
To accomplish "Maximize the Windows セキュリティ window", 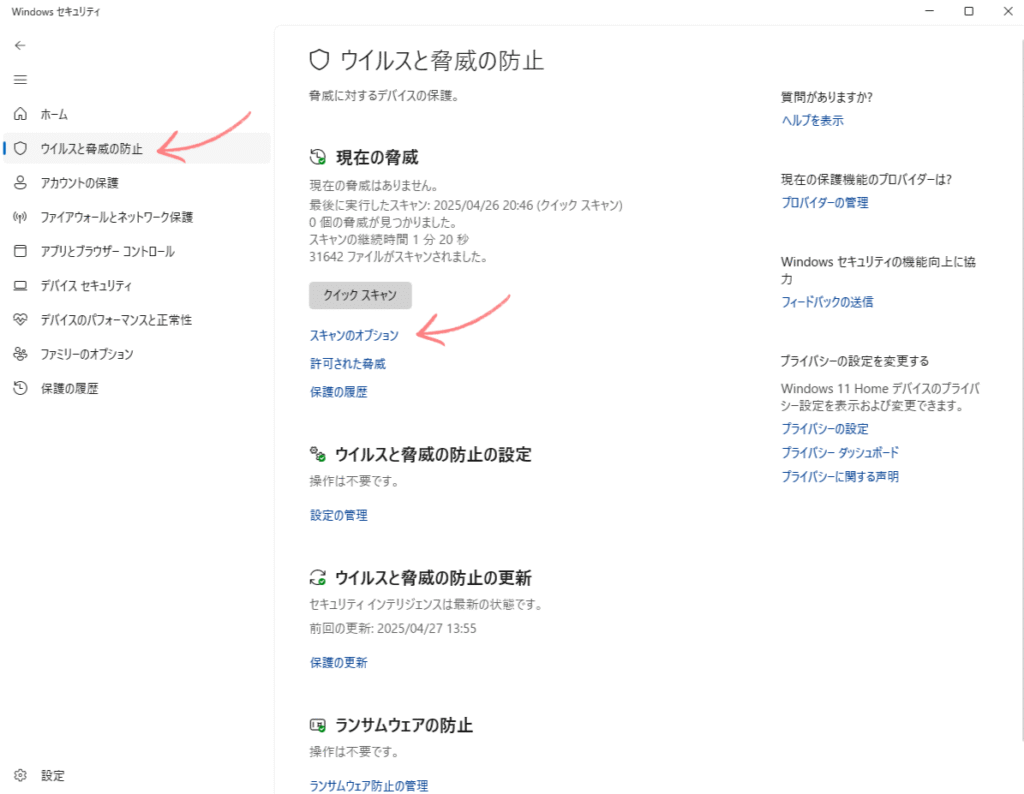I will [969, 11].
